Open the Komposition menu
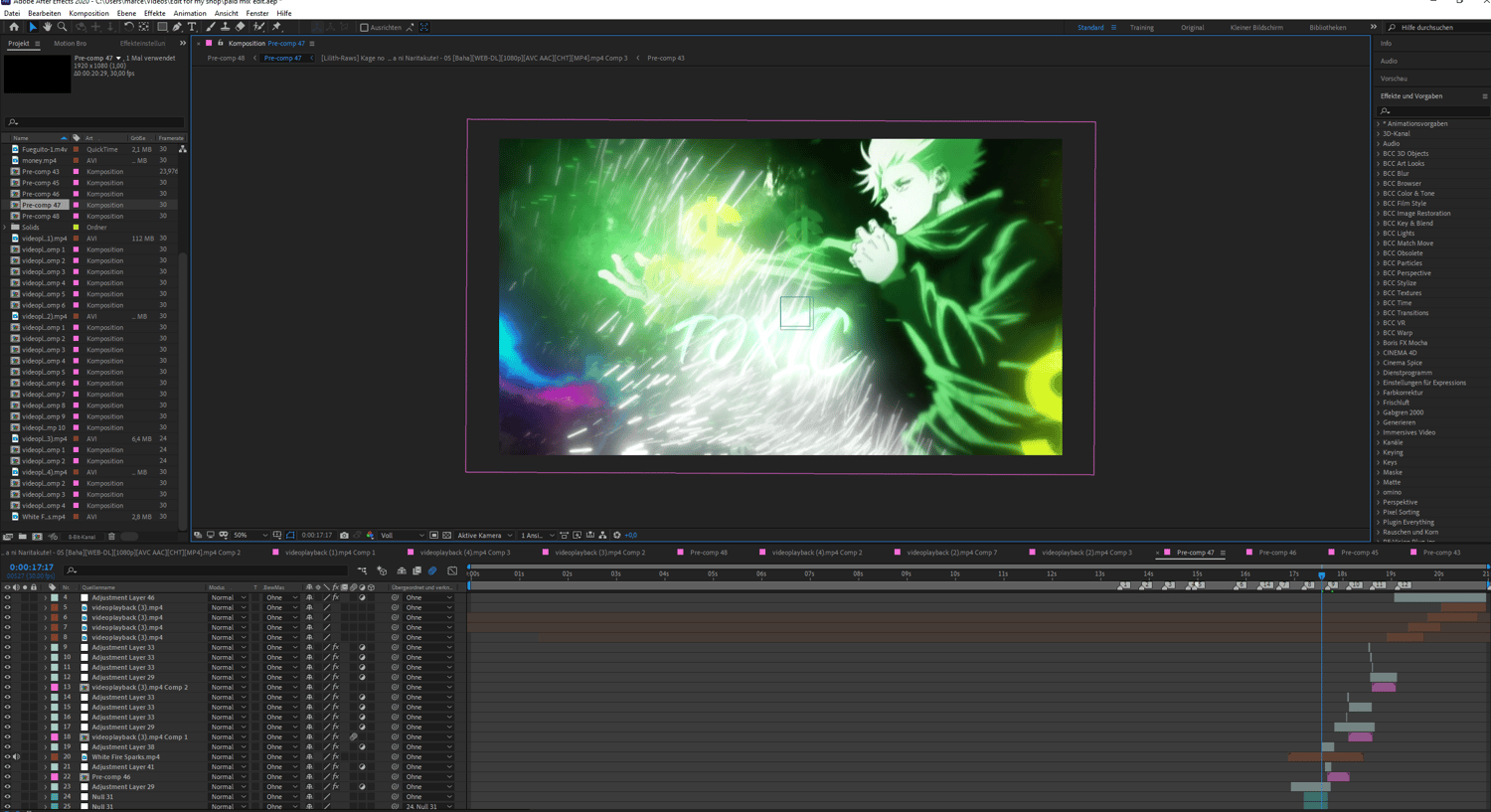This screenshot has height=812, width=1491. click(88, 14)
